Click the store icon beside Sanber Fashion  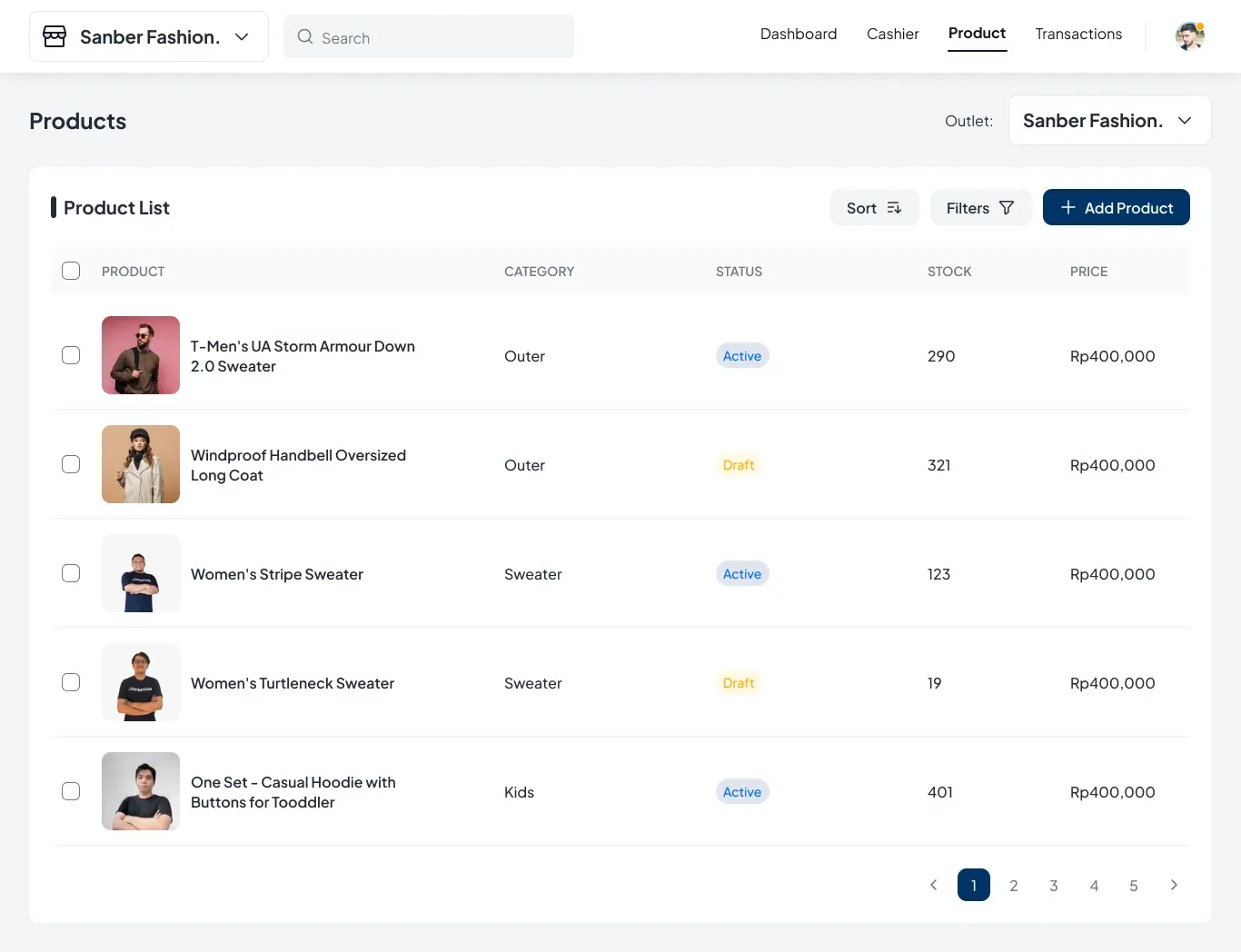coord(55,36)
